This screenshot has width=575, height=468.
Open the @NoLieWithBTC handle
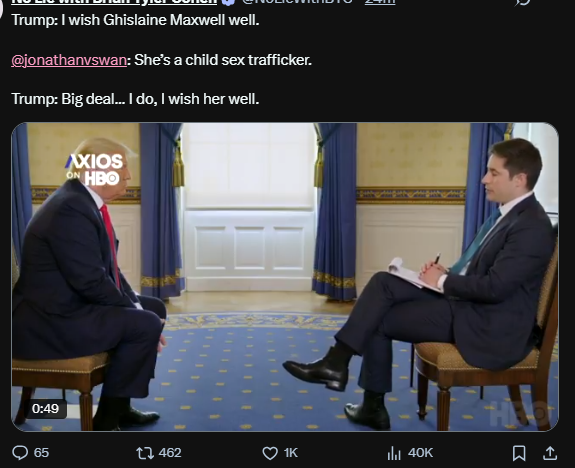(298, 2)
